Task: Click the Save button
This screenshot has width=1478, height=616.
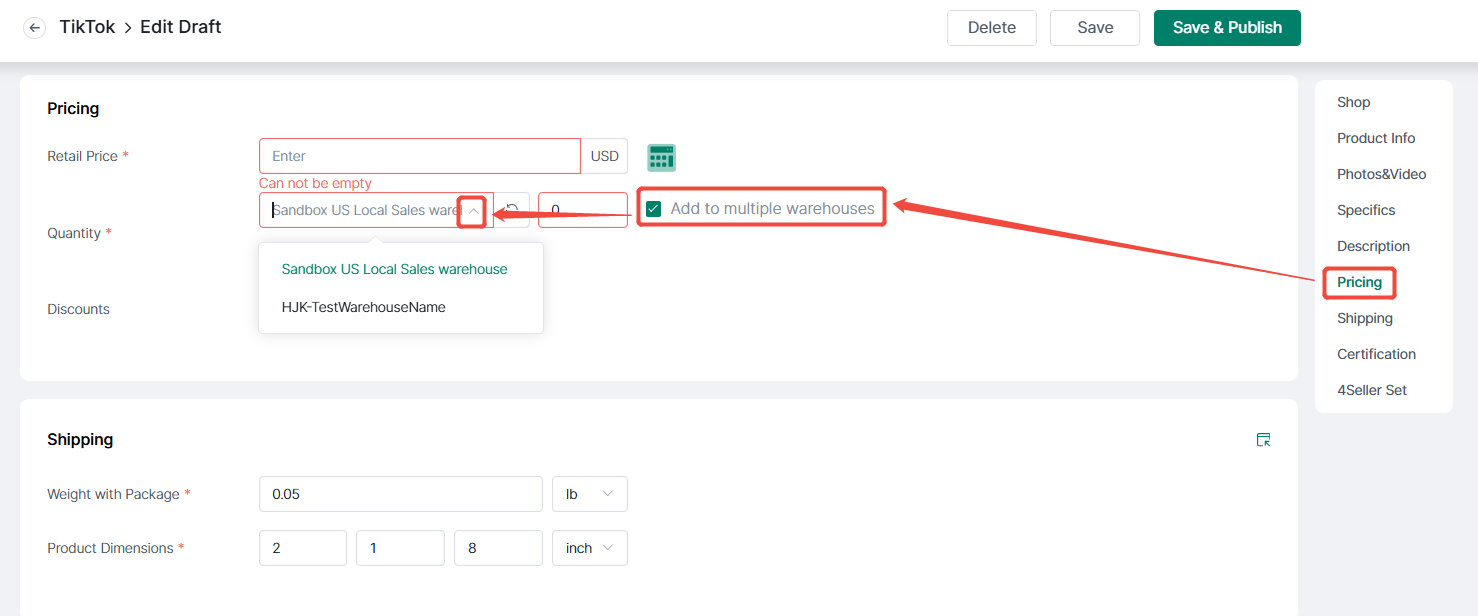Action: click(1095, 28)
